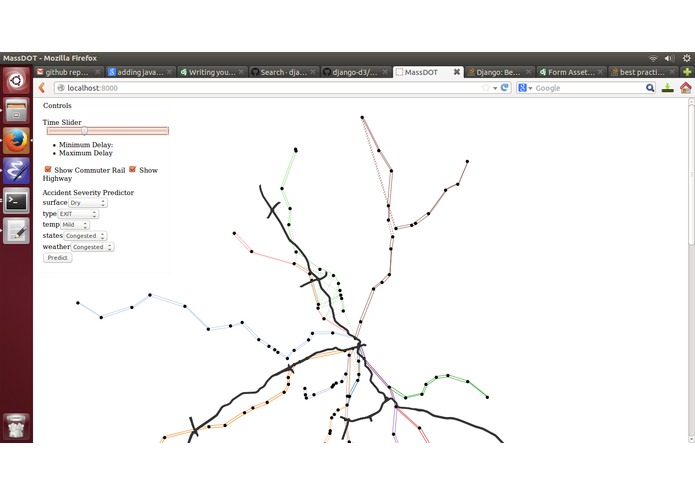695x494 pixels.
Task: Go to the Firefox home page icon
Action: [x=685, y=88]
